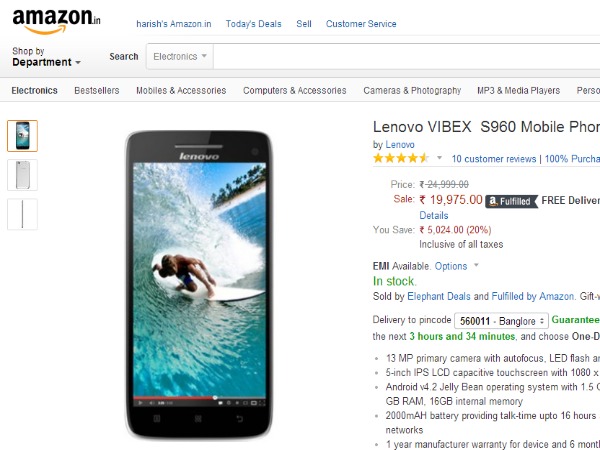Select the front view phone thumbnail
This screenshot has width=600, height=450.
point(23,136)
